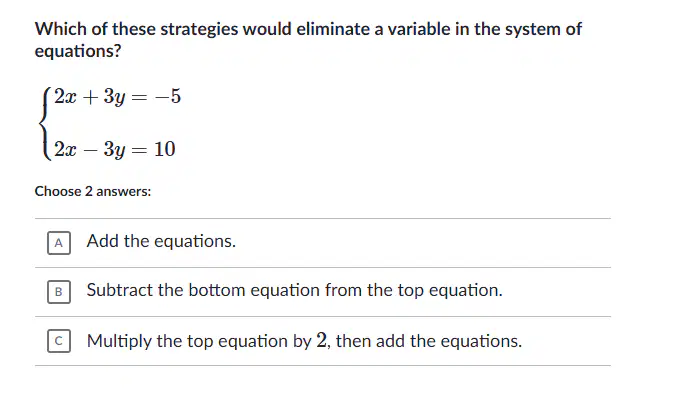Check answer box B
This screenshot has height=393, width=688.
pyautogui.click(x=59, y=292)
